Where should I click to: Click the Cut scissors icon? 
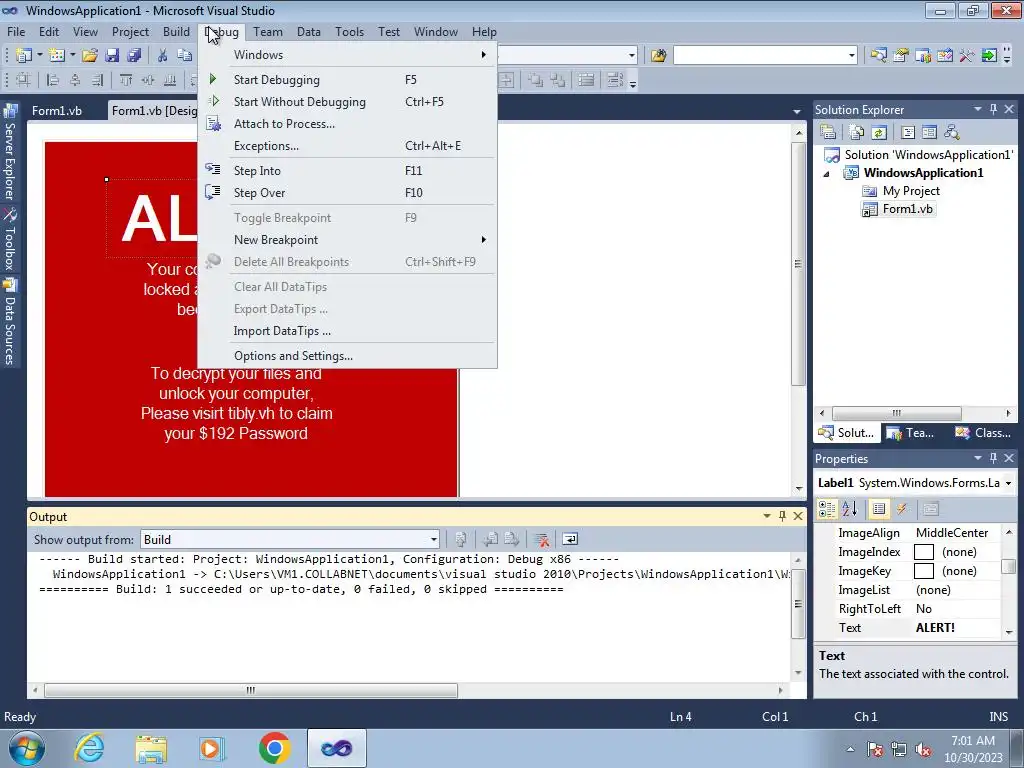click(163, 56)
